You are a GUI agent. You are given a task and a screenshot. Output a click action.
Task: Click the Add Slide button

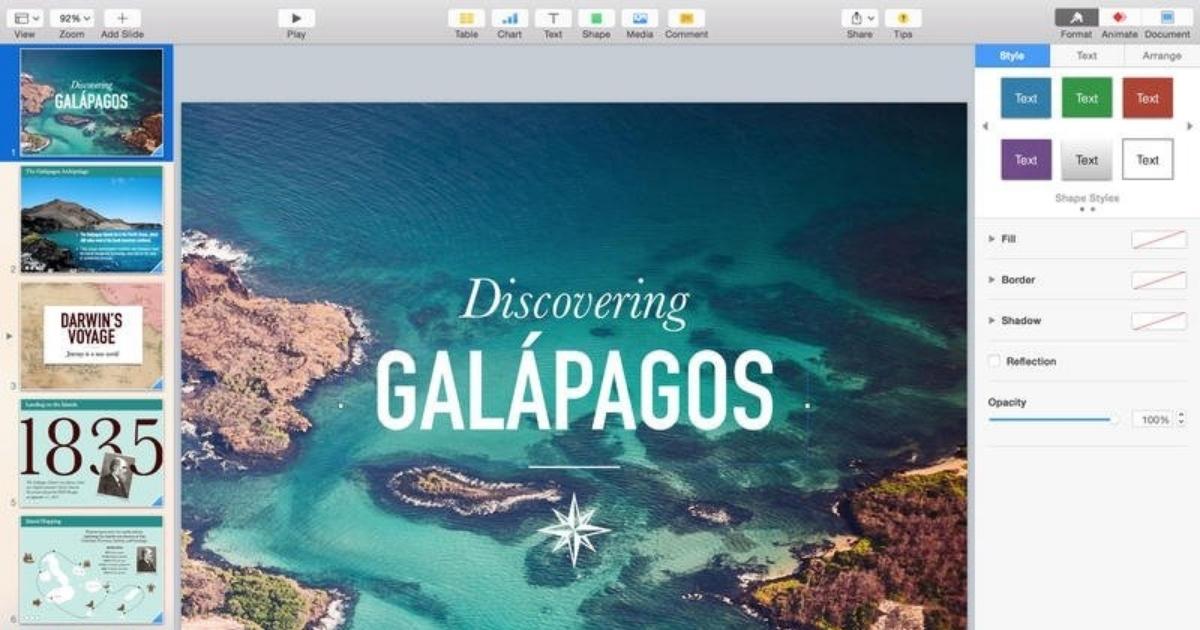pyautogui.click(x=122, y=18)
